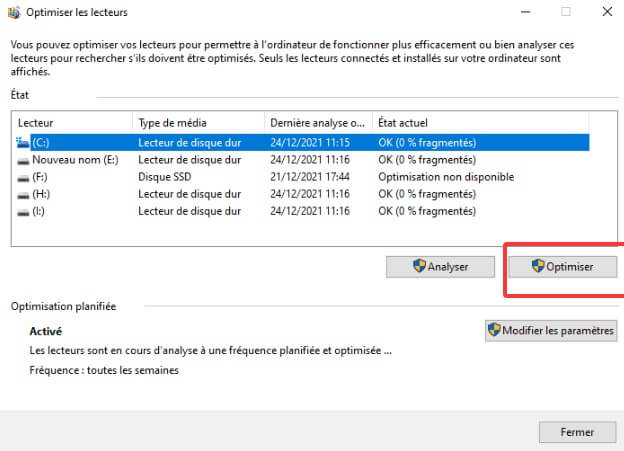Click the C: drive icon
Image resolution: width=624 pixels, height=451 pixels.
point(23,143)
